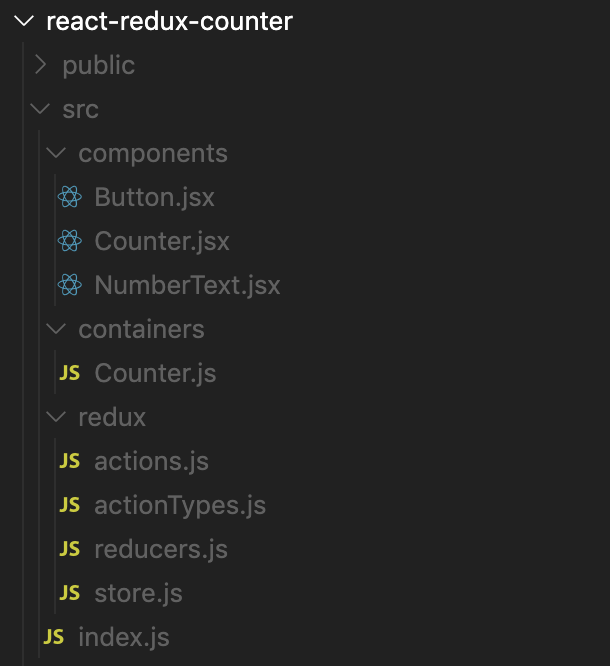Expand the public folder chevron
Screen dimensions: 610x666
(x=40, y=66)
